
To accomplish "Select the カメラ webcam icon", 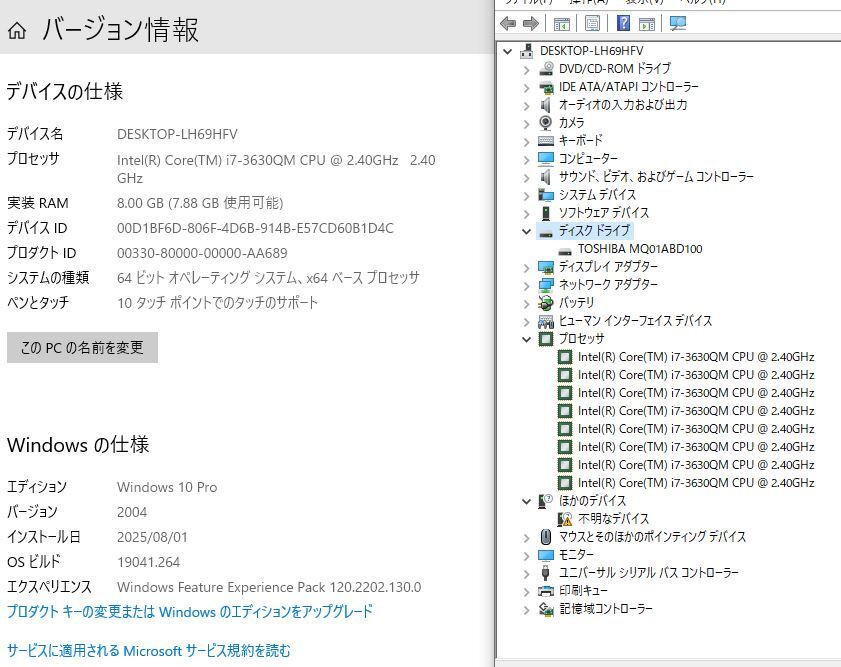I will click(x=546, y=123).
